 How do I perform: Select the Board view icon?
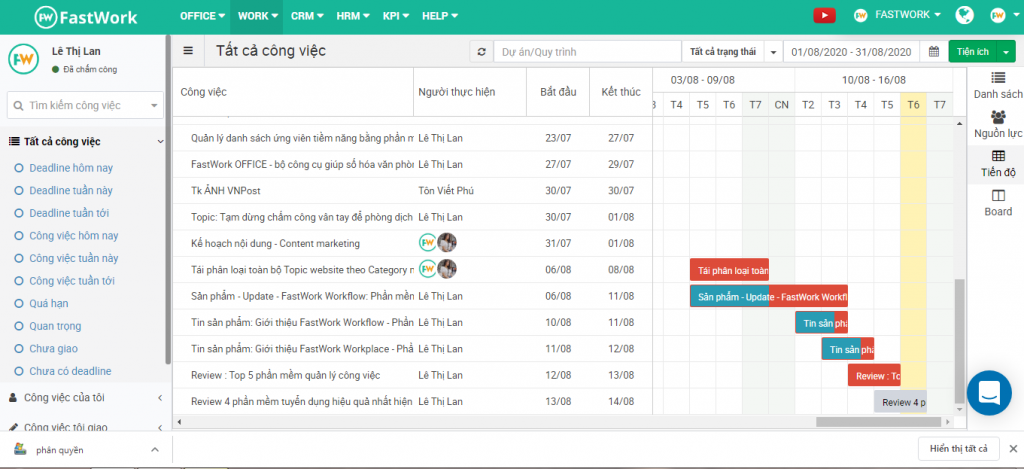click(997, 202)
